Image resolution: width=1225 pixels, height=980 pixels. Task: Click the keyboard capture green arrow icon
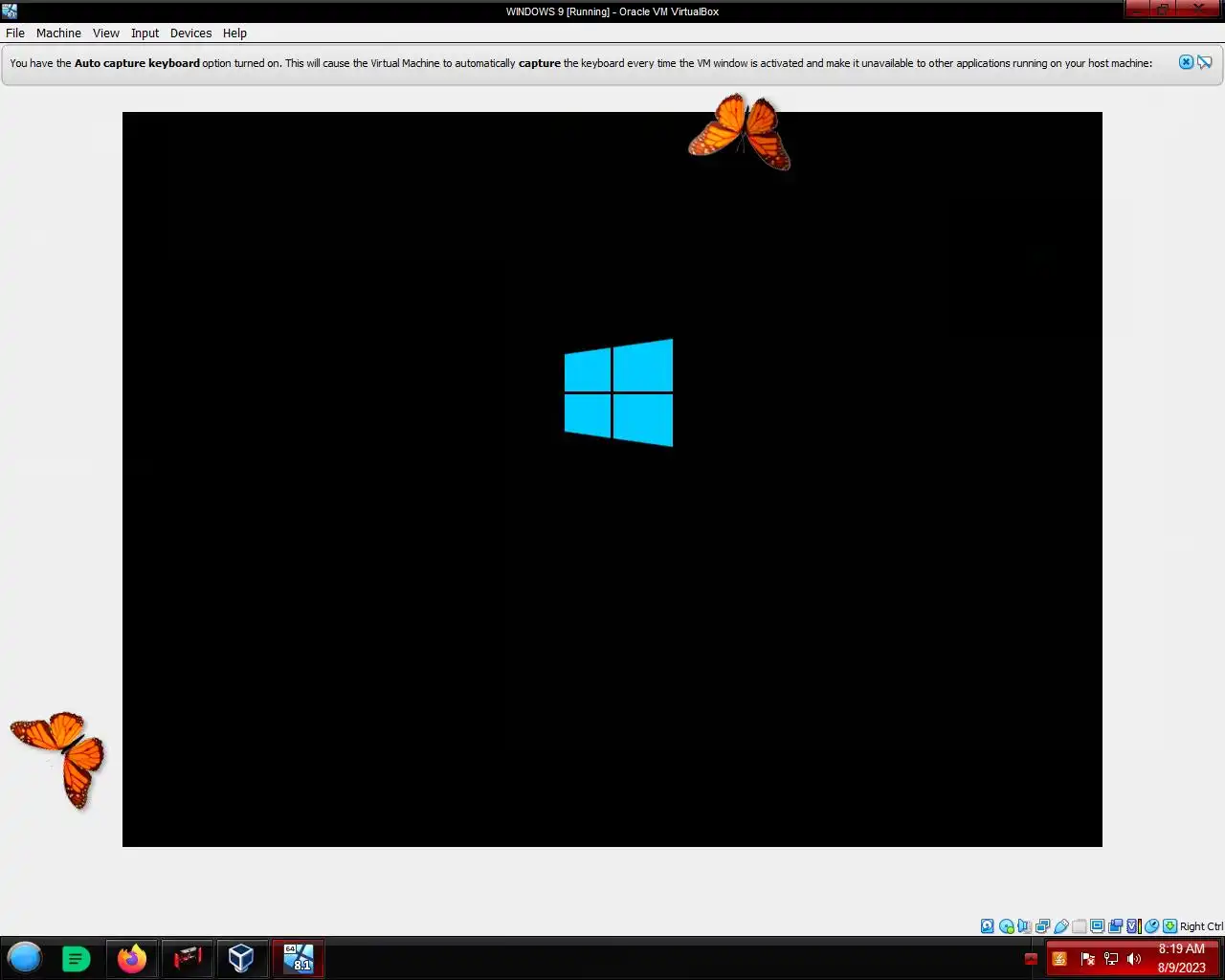coord(1169,926)
